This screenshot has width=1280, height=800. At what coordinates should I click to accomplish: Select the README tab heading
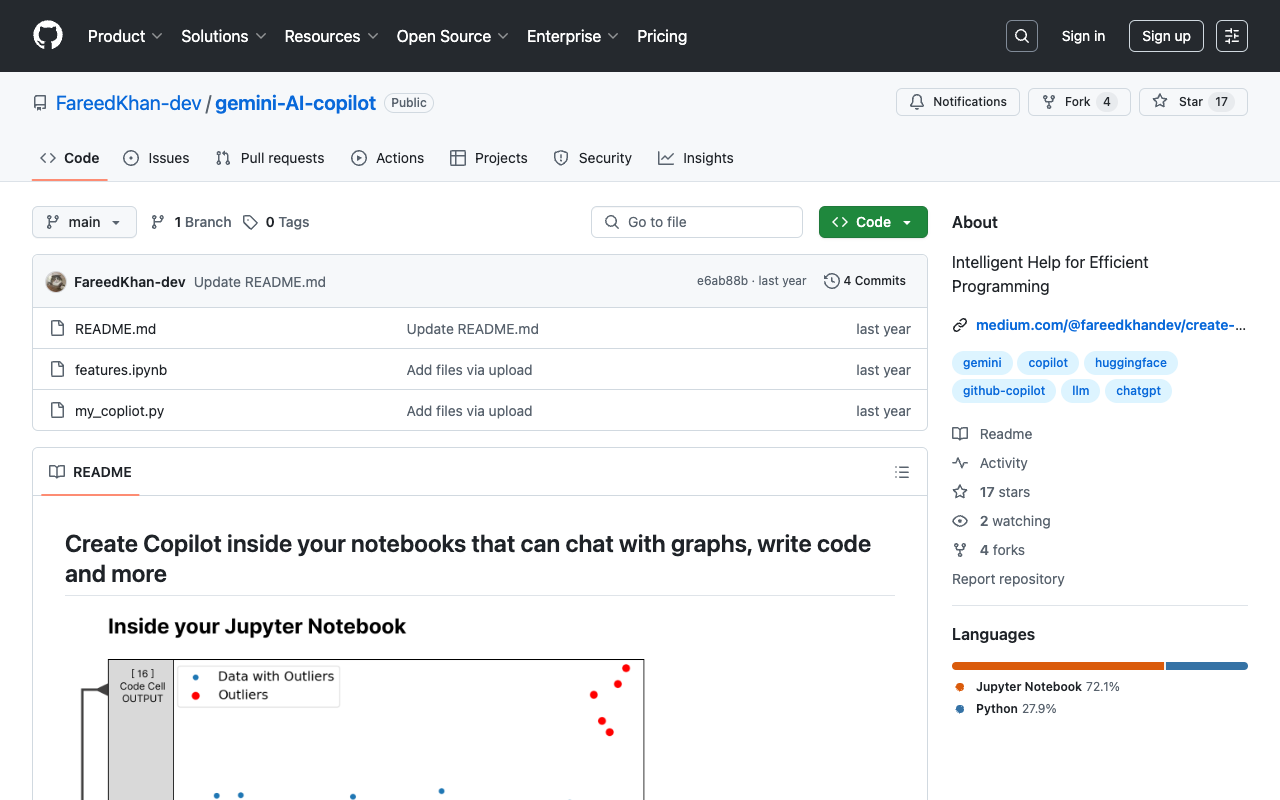[x=91, y=472]
